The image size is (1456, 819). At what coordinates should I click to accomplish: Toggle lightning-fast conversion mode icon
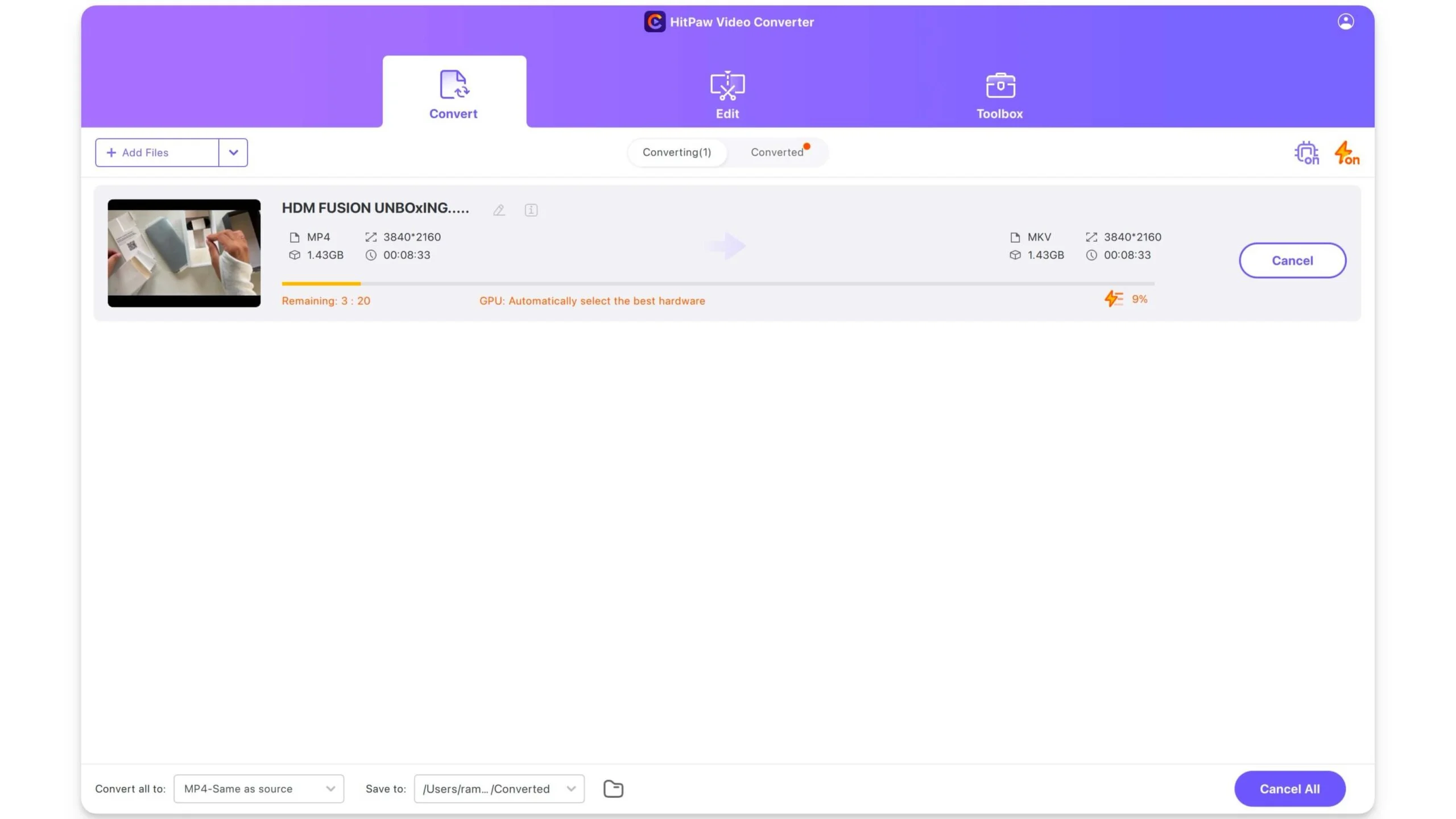(x=1347, y=152)
